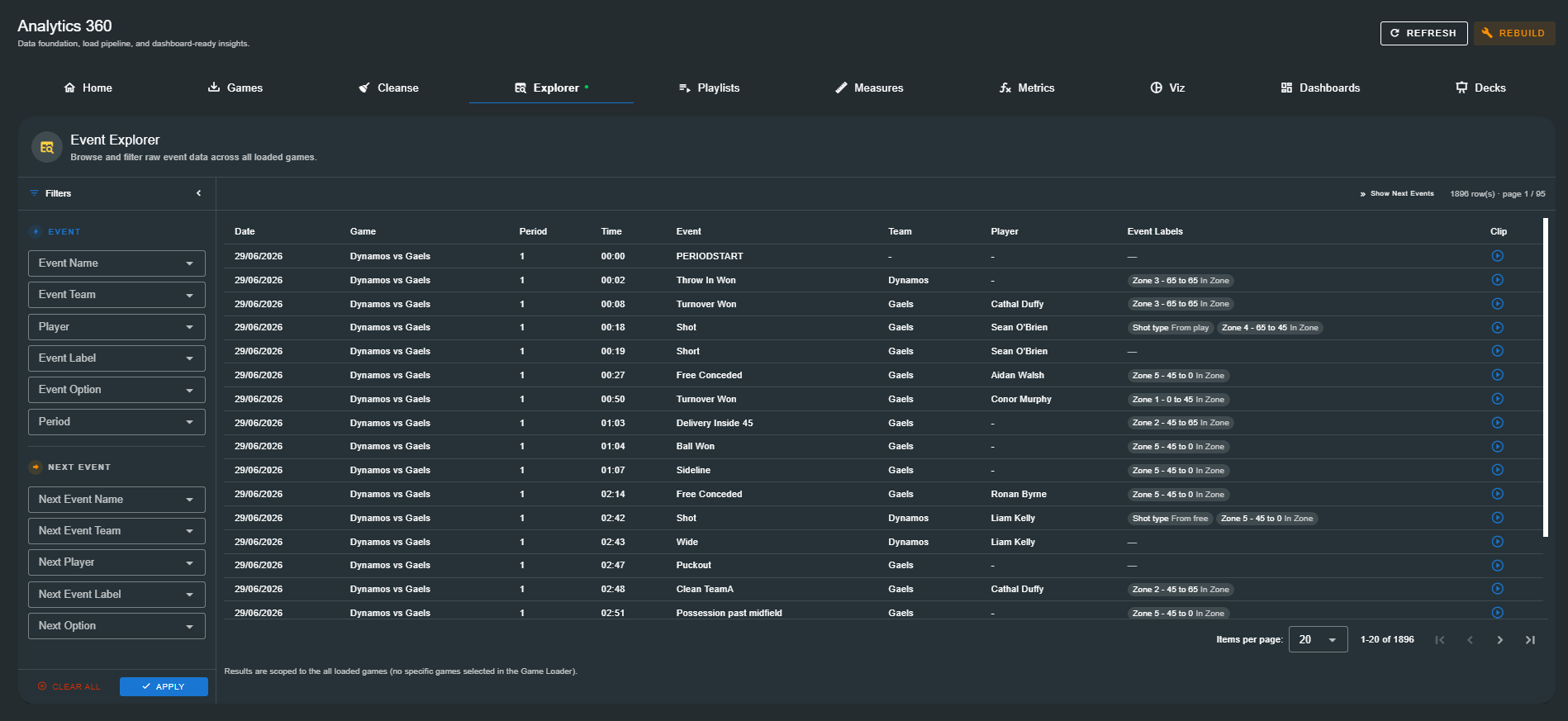Click the Event section marker icon
1568x721 pixels.
click(x=36, y=232)
